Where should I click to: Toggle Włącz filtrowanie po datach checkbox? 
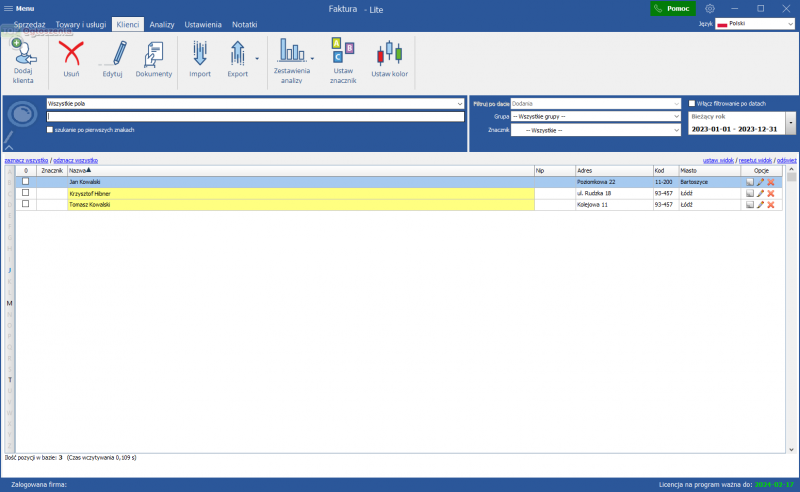click(x=693, y=103)
